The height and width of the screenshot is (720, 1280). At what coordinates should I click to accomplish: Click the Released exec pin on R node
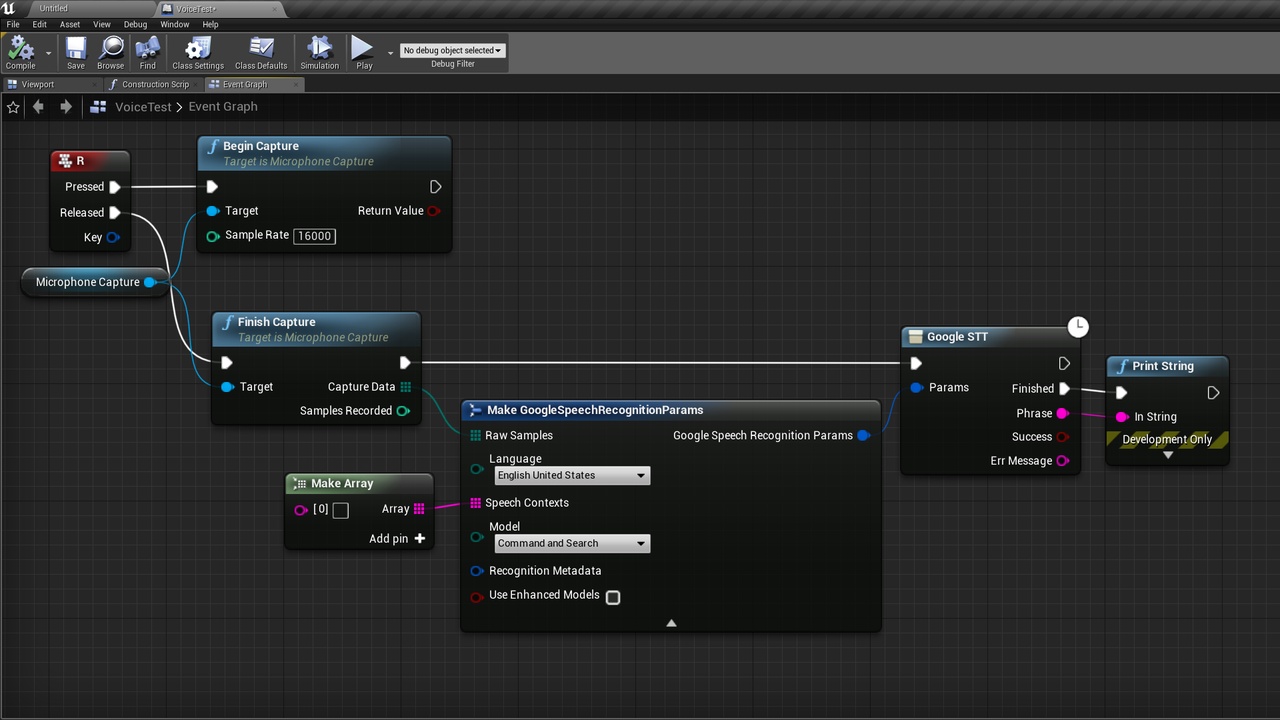(x=115, y=213)
